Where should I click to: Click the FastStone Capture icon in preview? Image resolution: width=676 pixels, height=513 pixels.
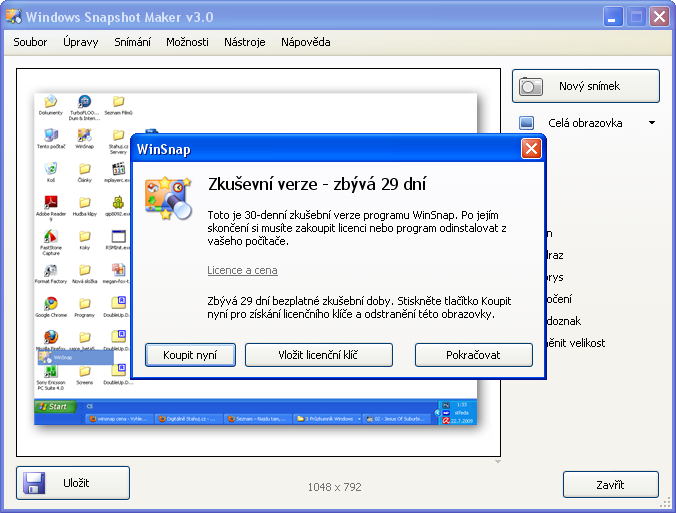coord(50,242)
